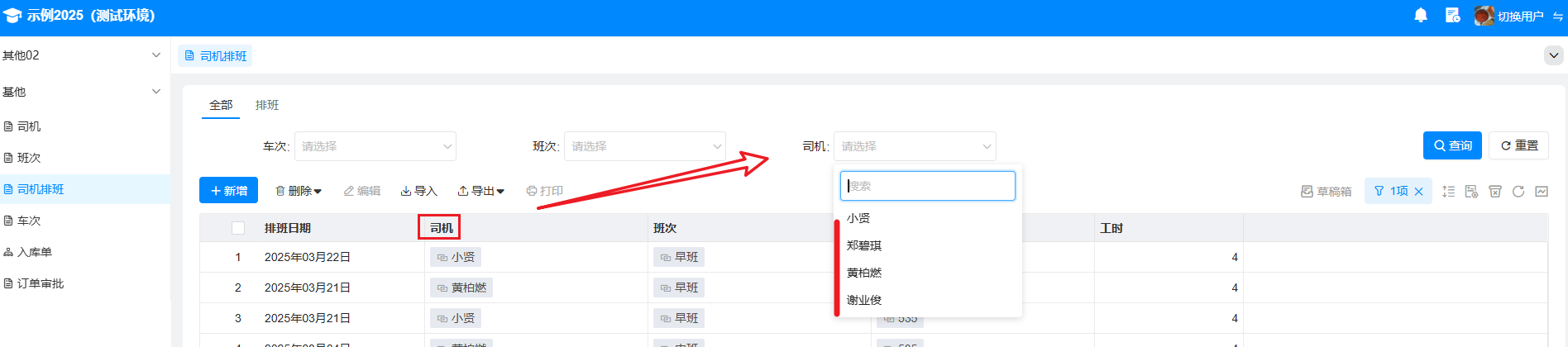Open the 车次 dropdown filter
This screenshot has width=1568, height=347.
point(375,146)
